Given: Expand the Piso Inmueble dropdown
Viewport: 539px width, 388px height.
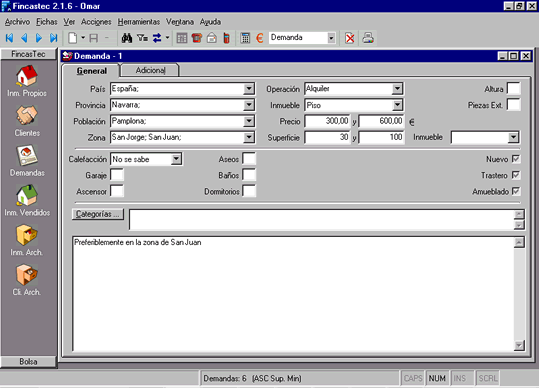Looking at the screenshot, I should click(x=397, y=105).
